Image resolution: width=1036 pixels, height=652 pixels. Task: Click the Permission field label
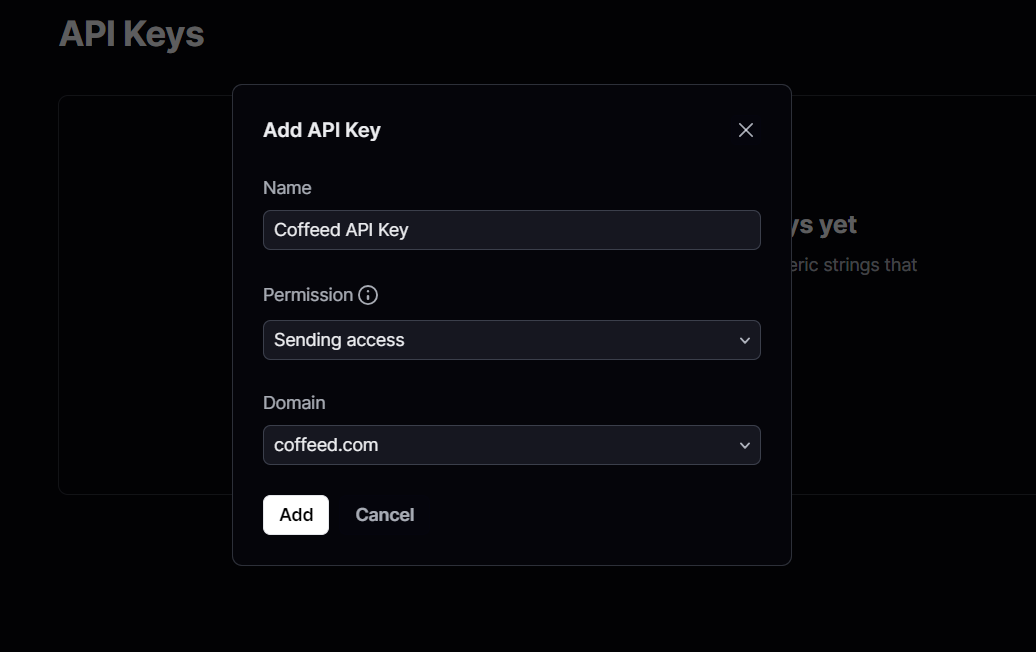pos(308,295)
